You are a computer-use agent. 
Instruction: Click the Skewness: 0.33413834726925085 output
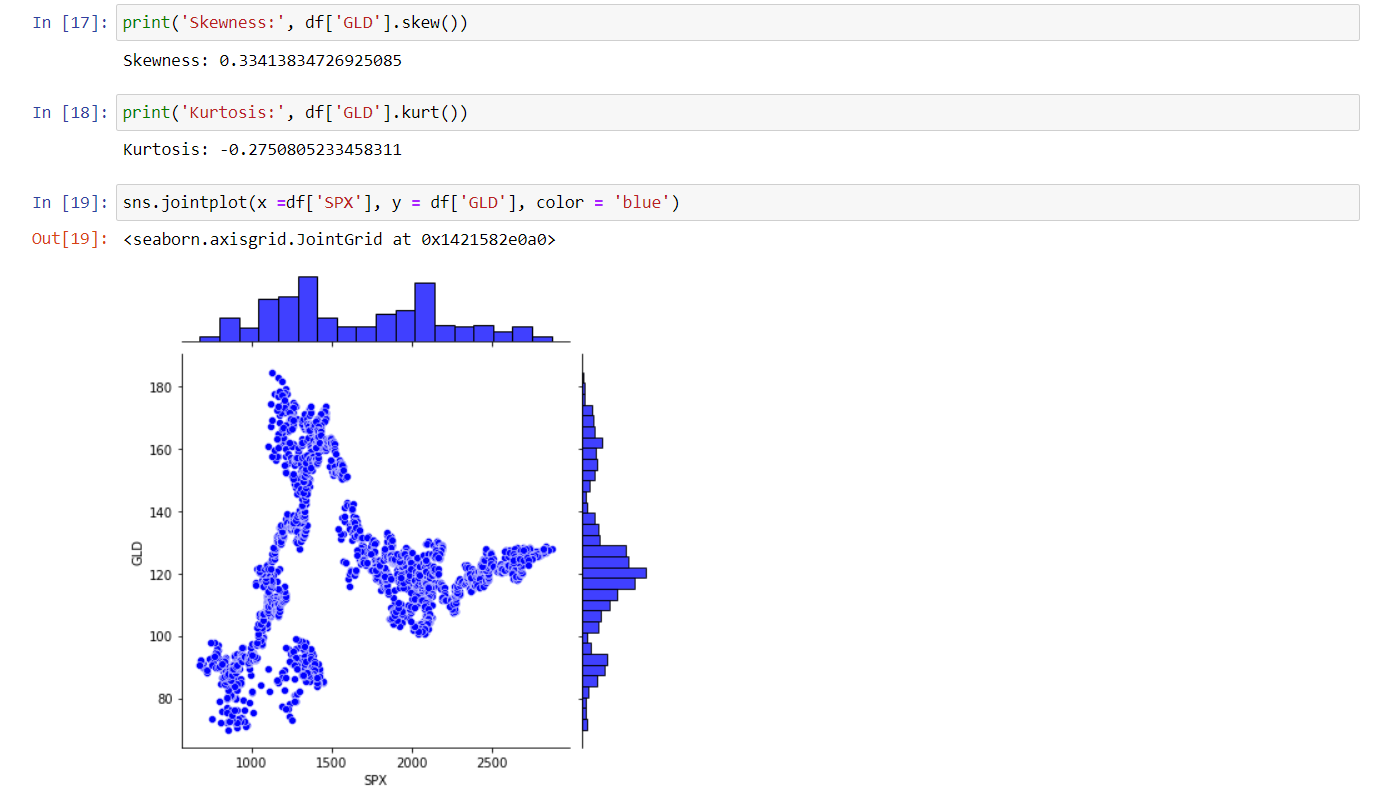pyautogui.click(x=262, y=60)
